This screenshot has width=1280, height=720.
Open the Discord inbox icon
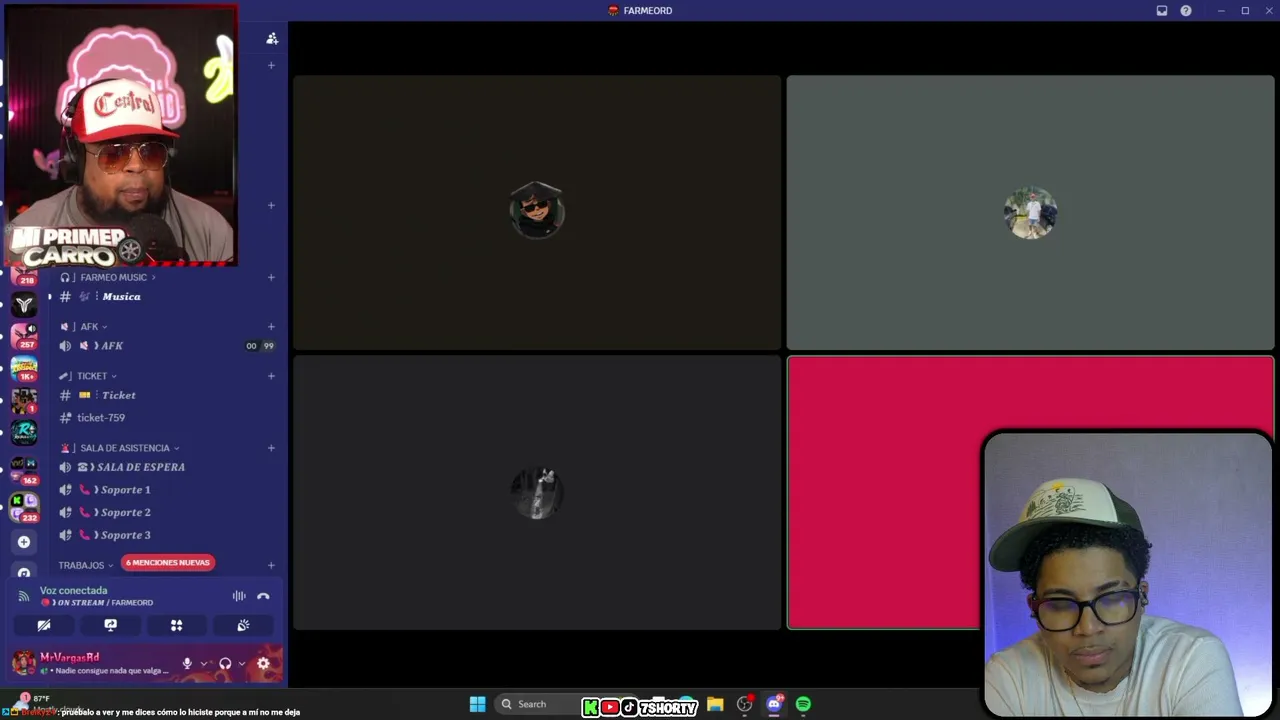[x=1162, y=11]
